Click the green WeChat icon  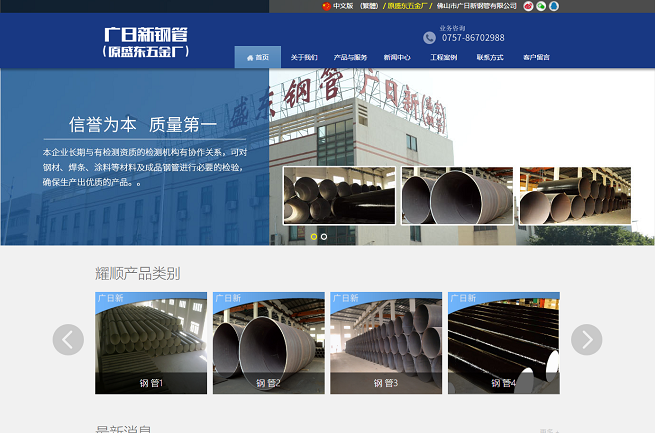tap(541, 6)
